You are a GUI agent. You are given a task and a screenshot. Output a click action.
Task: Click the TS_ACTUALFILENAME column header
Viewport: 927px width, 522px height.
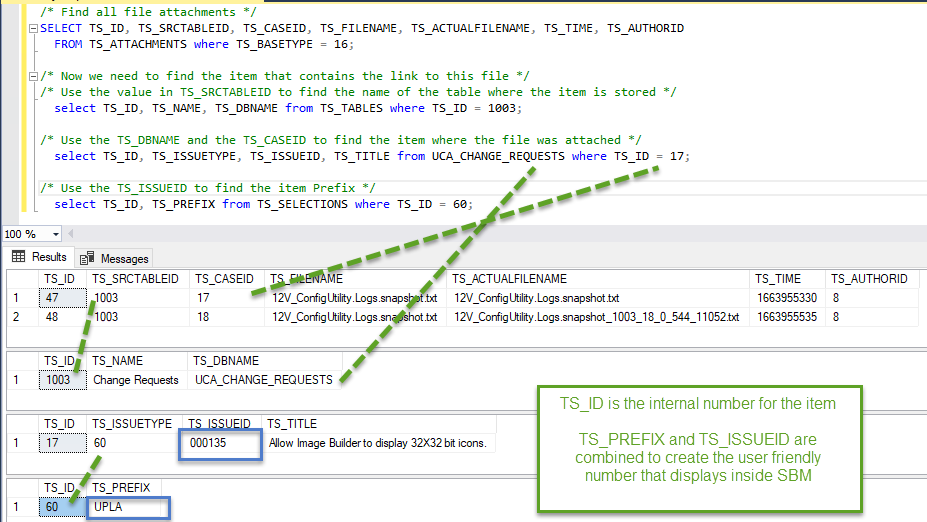509,279
